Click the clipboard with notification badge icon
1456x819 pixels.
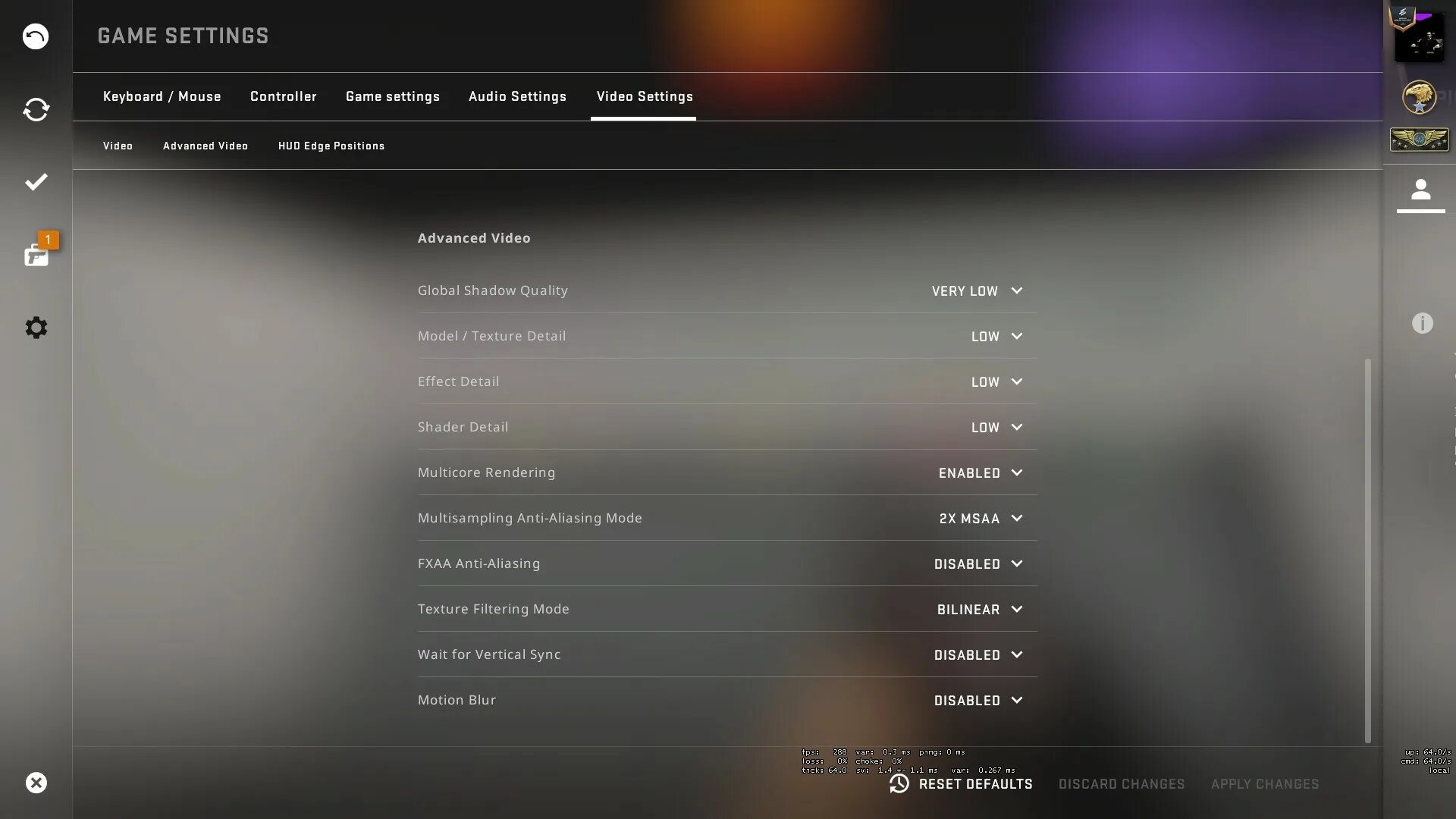pos(36,254)
